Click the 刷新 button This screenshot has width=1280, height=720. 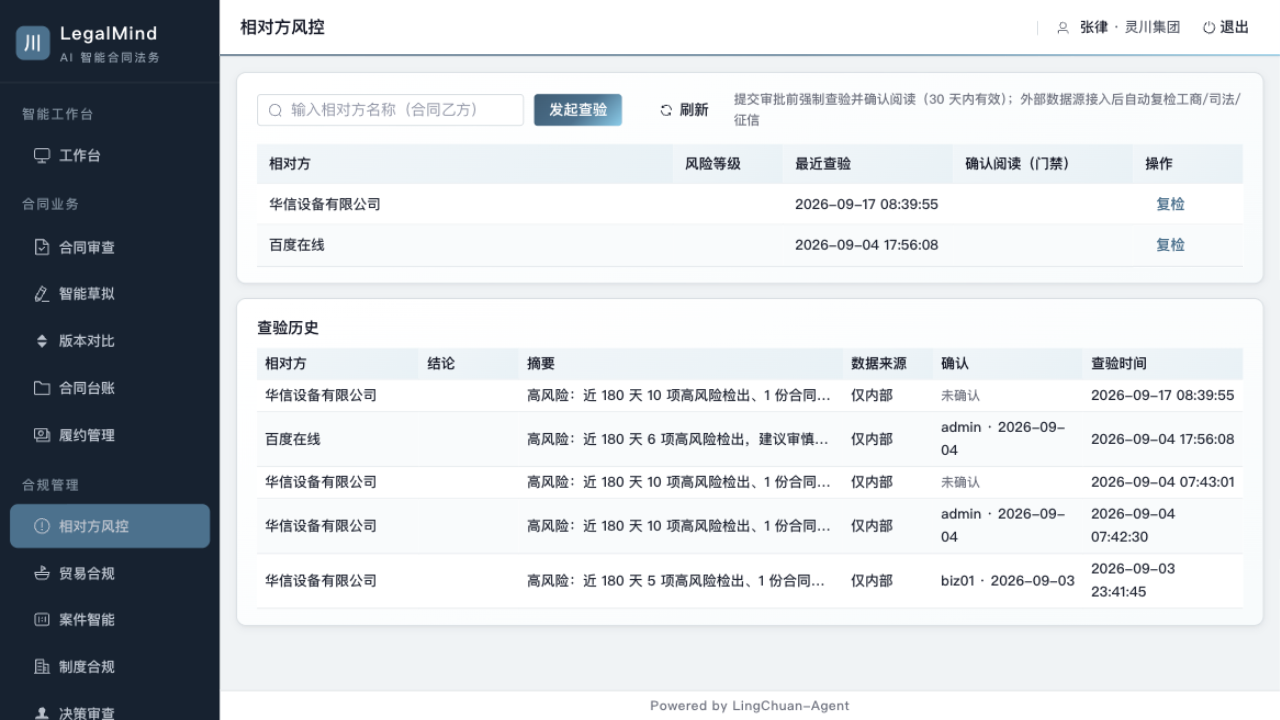tap(684, 110)
